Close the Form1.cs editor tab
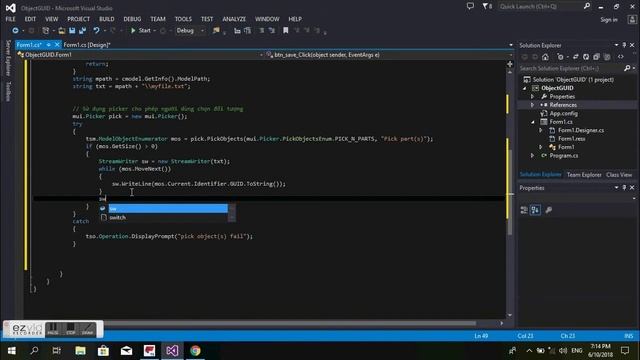This screenshot has width=640, height=360. (57, 44)
